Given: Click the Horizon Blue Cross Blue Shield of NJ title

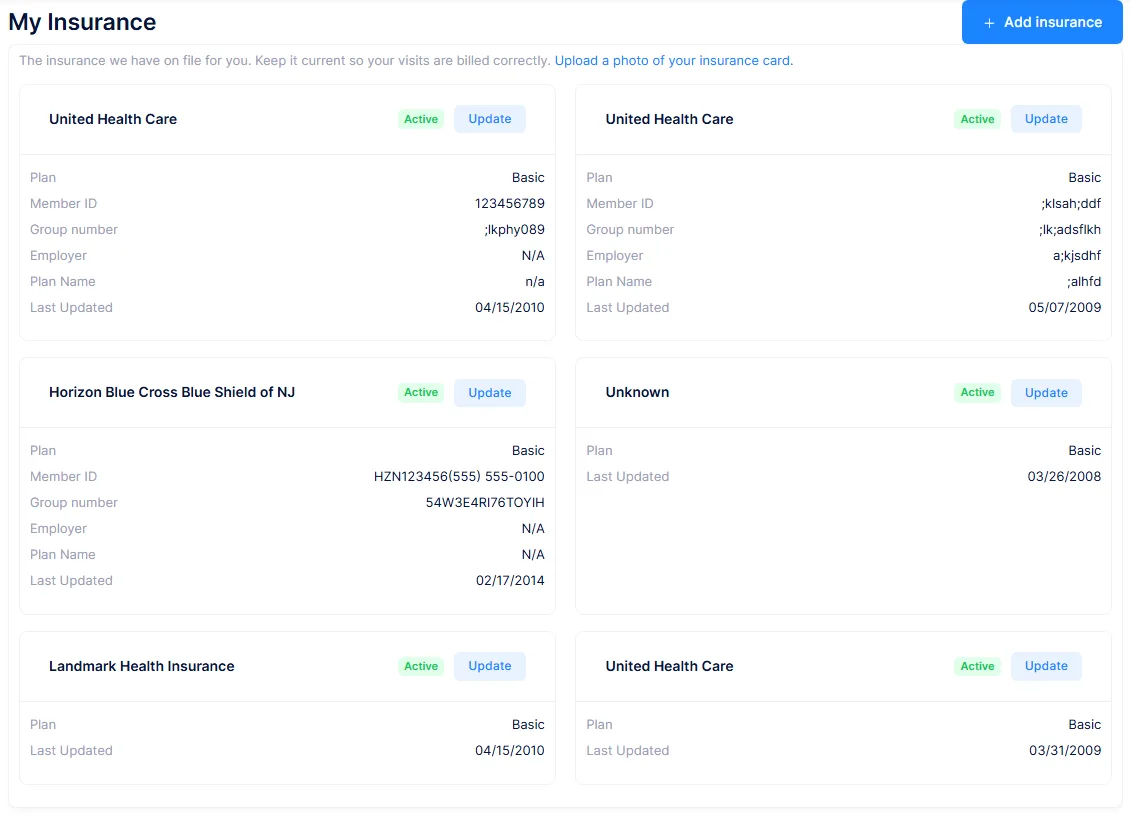Looking at the screenshot, I should (172, 392).
